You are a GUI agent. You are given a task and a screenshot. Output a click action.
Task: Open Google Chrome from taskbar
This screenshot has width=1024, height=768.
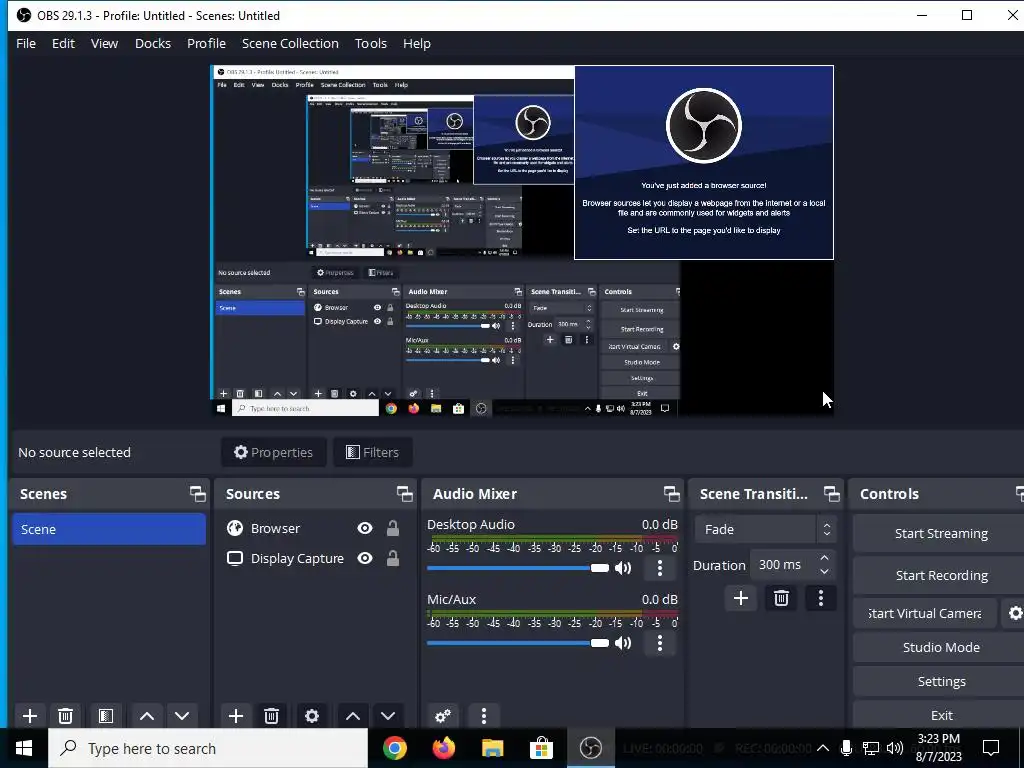point(394,748)
